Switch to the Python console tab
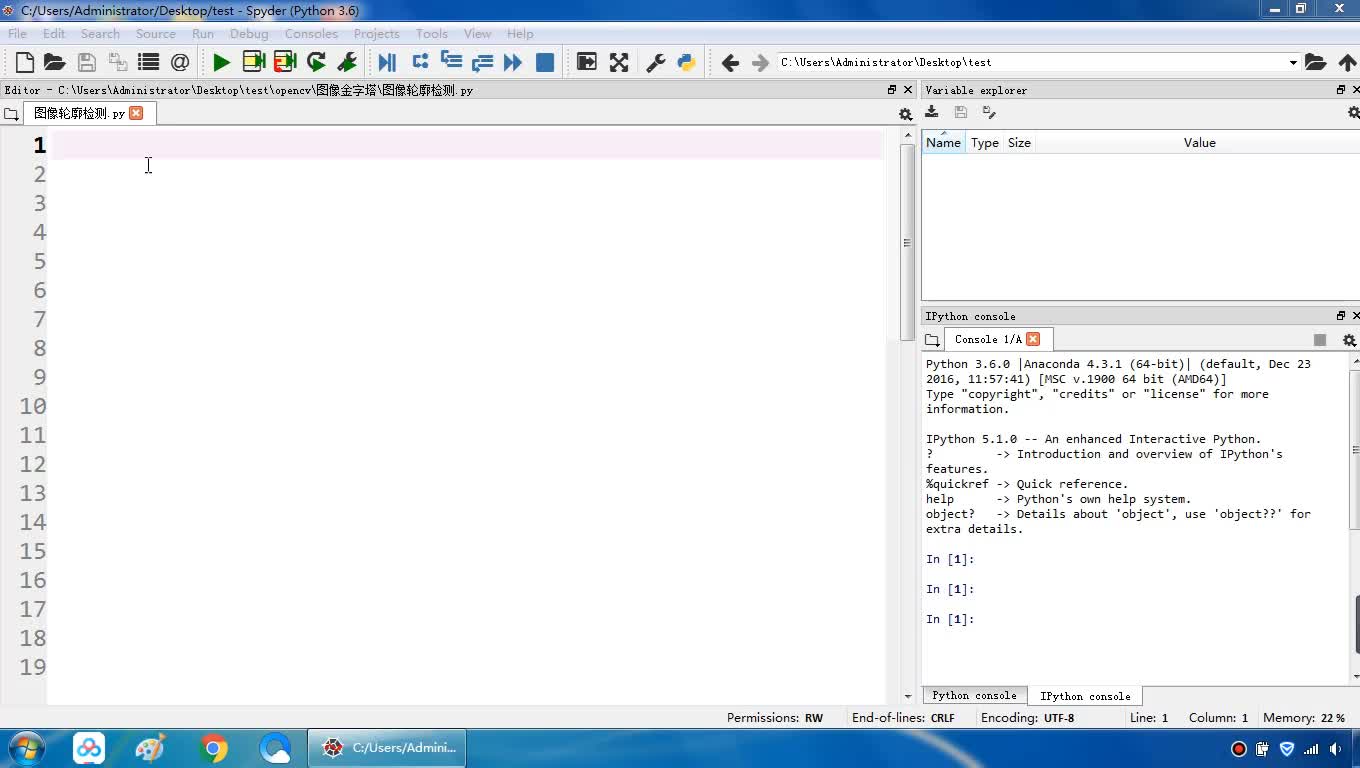Viewport: 1360px width, 768px height. pos(974,696)
